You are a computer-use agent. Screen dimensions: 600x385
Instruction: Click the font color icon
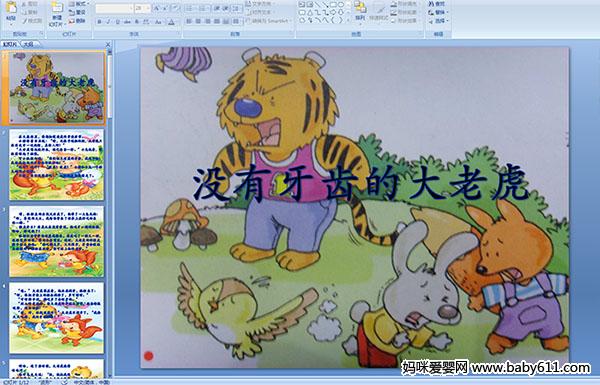[171, 22]
